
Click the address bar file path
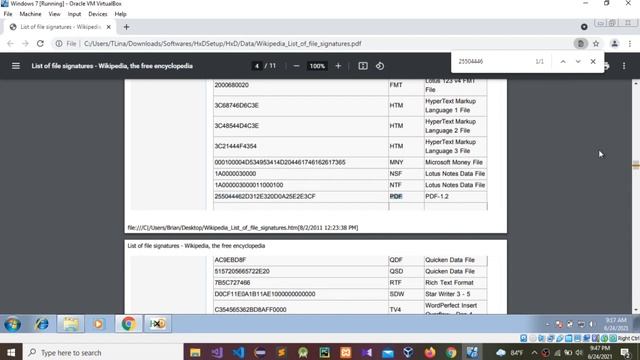222,43
